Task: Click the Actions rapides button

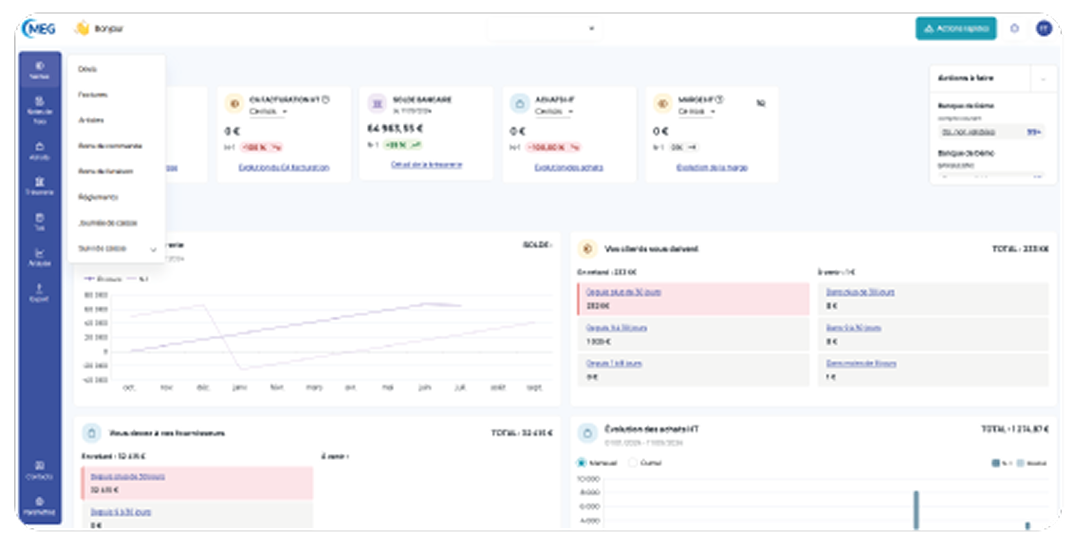Action: coord(955,29)
